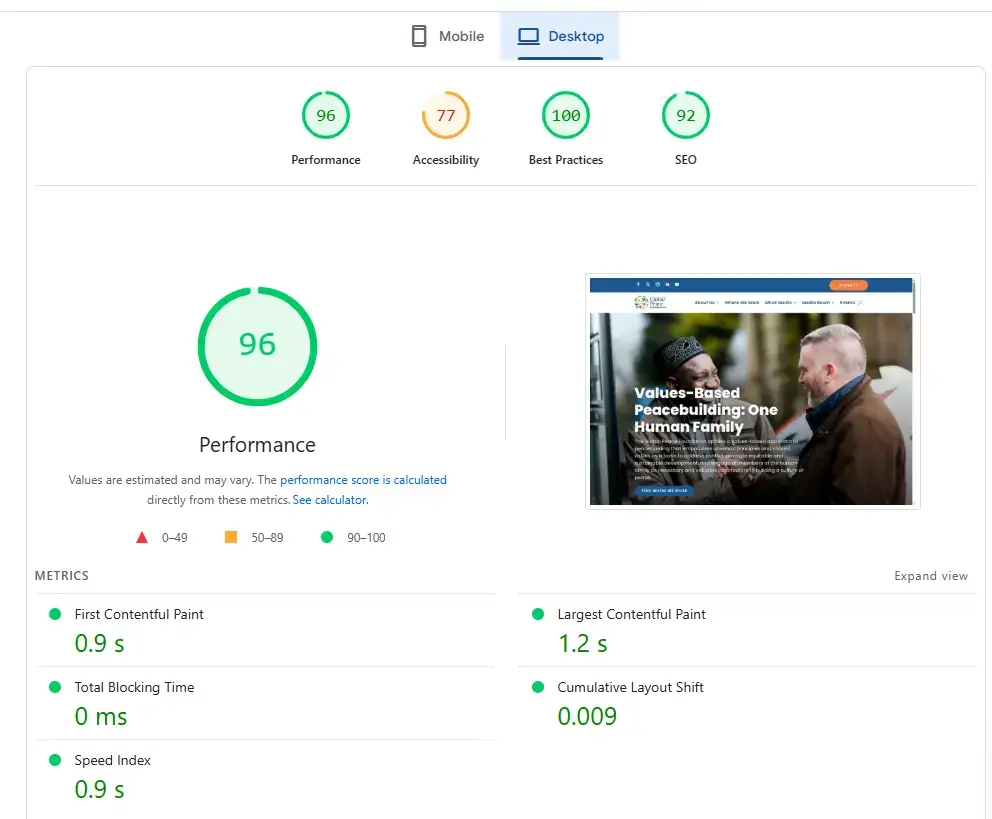992x819 pixels.
Task: Jump to the SEO score gauge 92
Action: pos(686,116)
